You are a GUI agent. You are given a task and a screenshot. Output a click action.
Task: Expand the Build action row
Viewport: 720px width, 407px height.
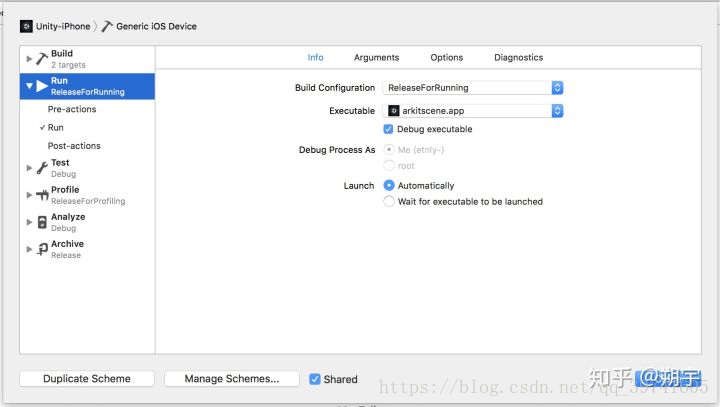29,59
